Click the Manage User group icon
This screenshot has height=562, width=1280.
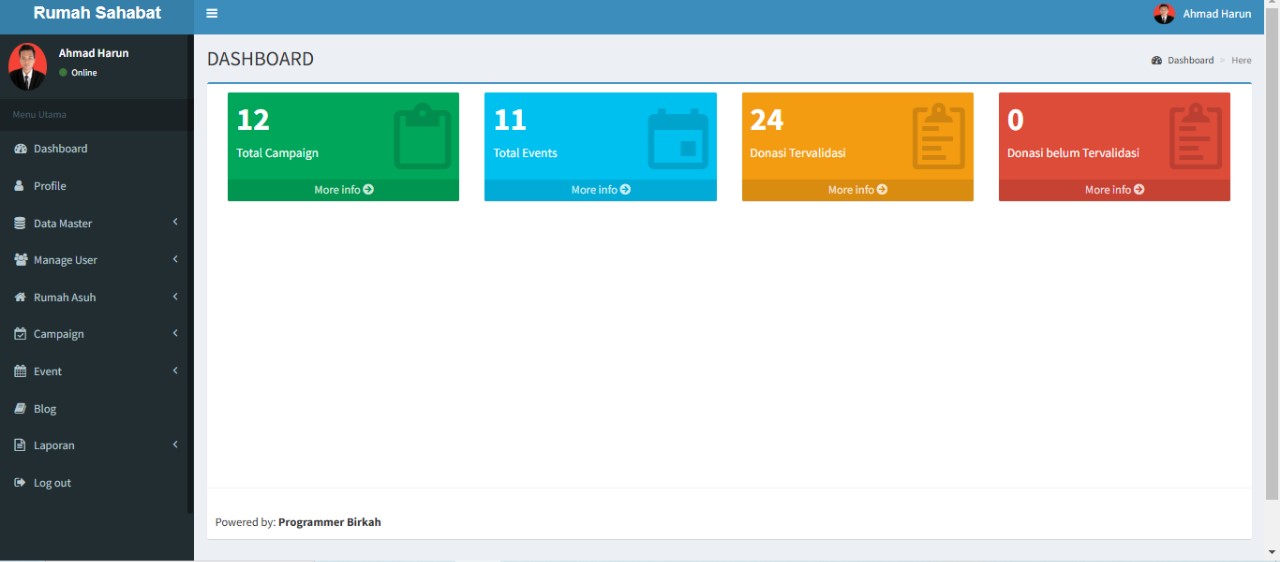point(20,260)
